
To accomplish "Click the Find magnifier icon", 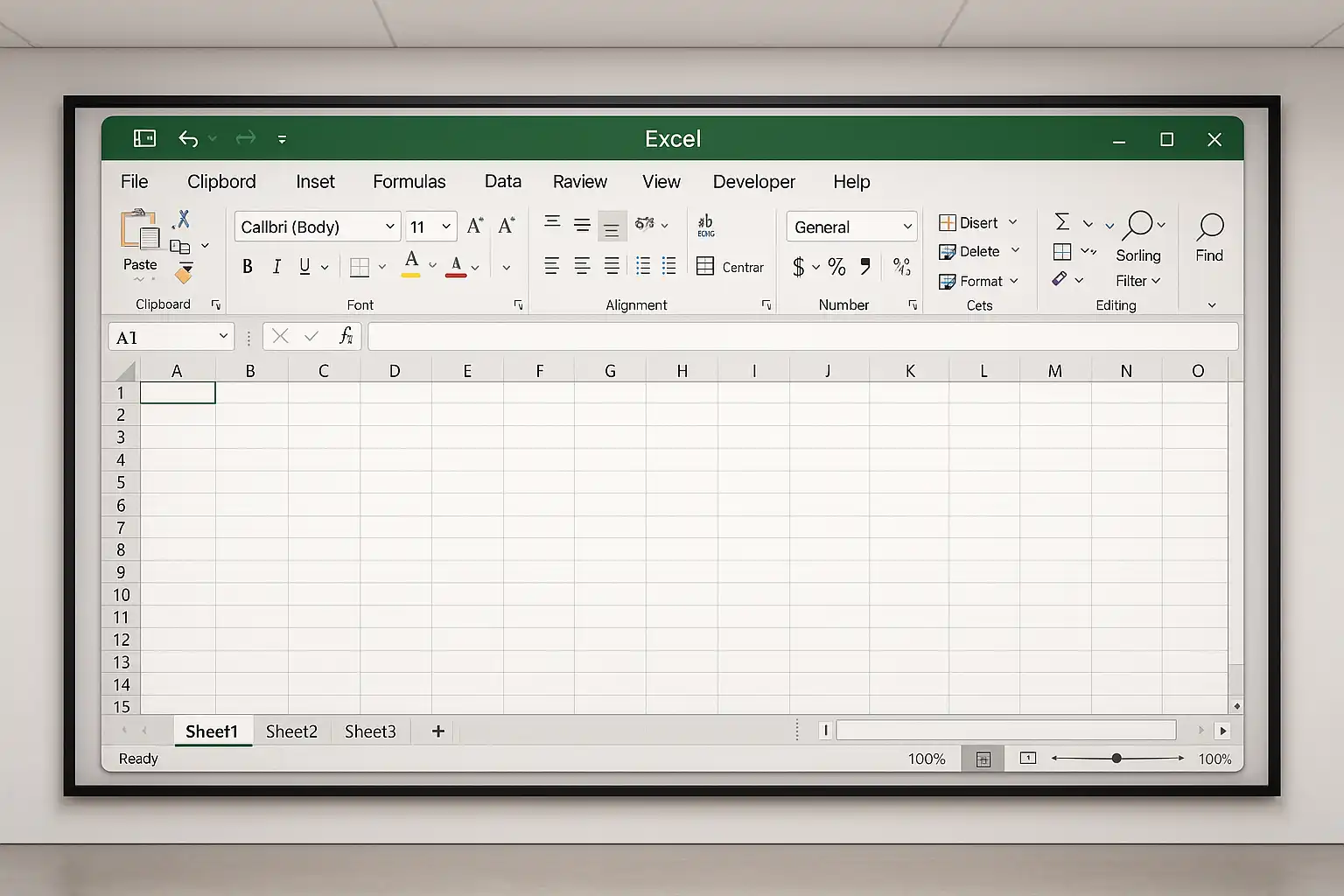I will pyautogui.click(x=1209, y=227).
